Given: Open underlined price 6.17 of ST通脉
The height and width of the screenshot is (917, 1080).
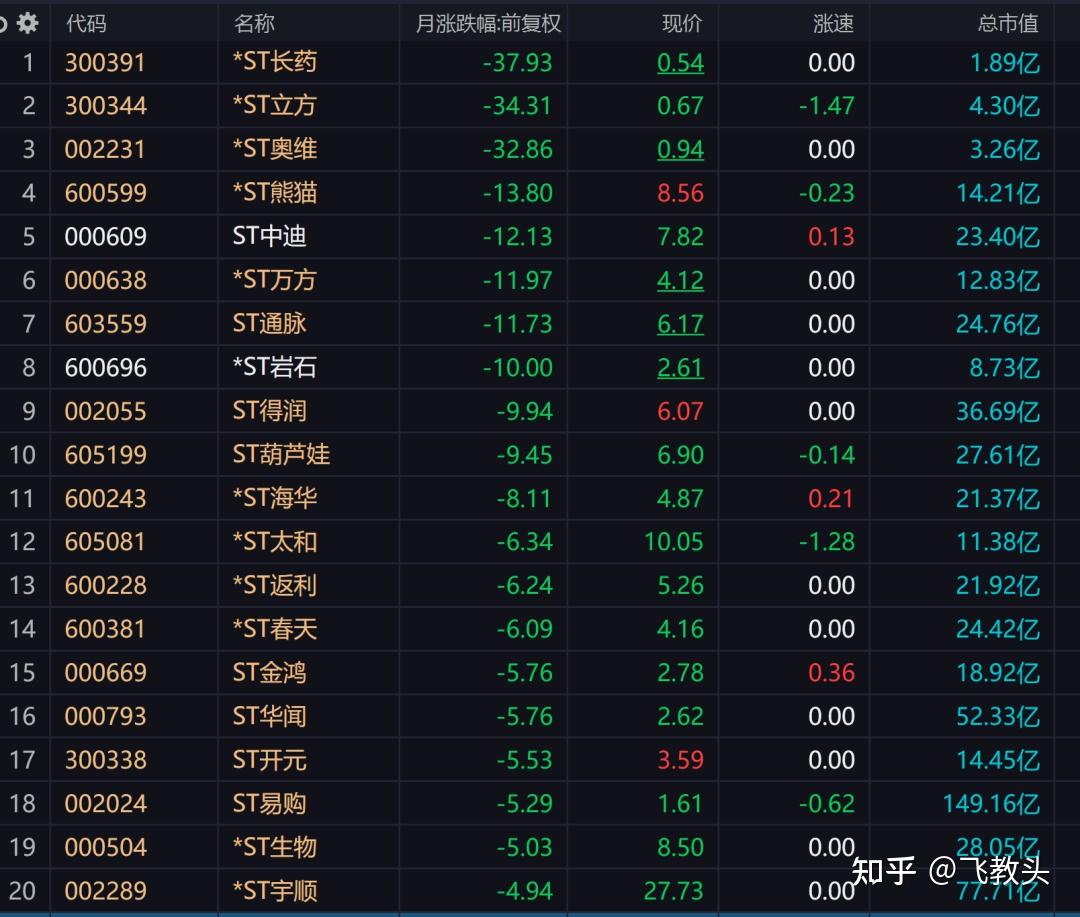Looking at the screenshot, I should pyautogui.click(x=680, y=324).
